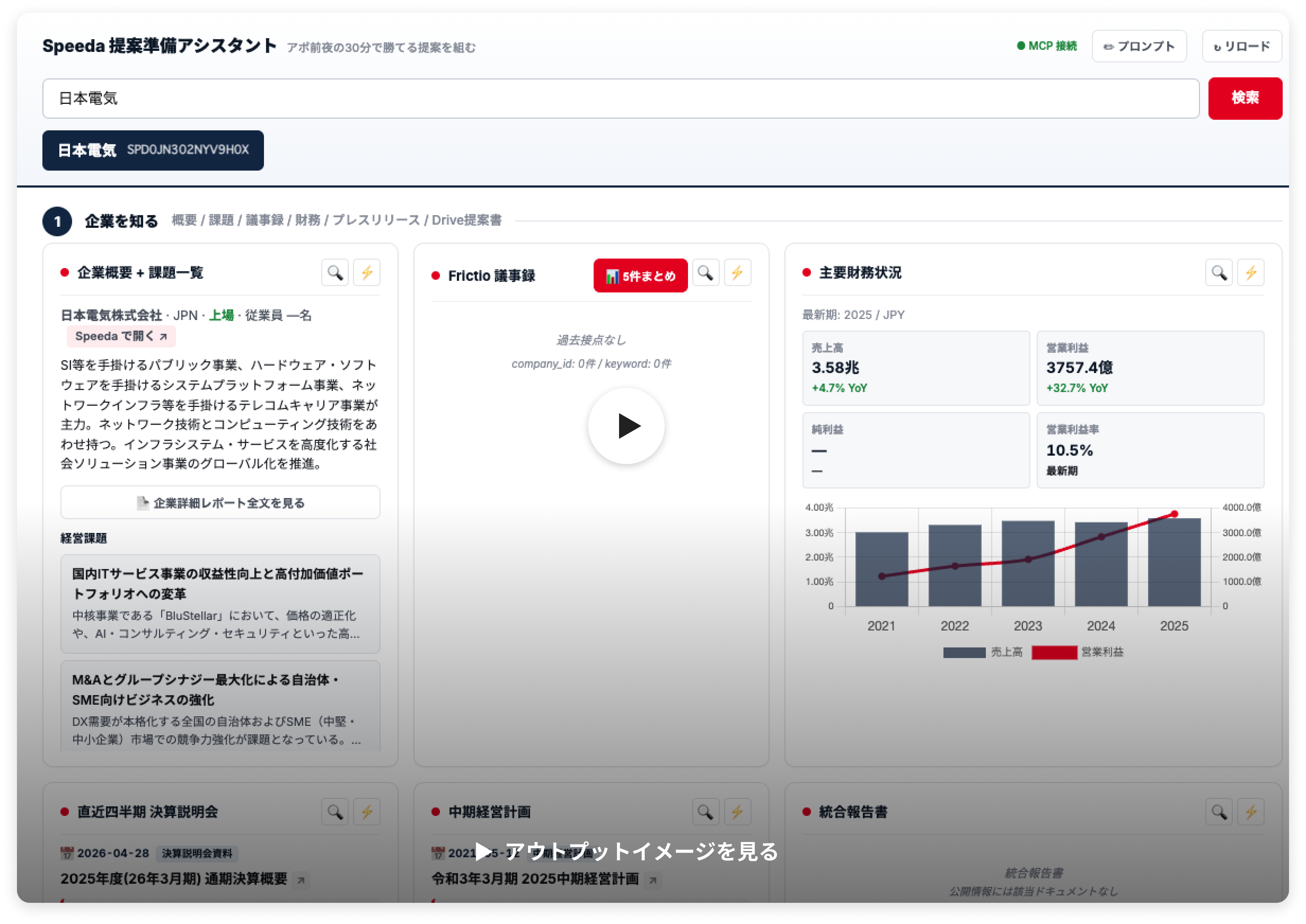Open 企業詳細レポート全文を見る button
This screenshot has width=1306, height=924.
click(x=220, y=503)
